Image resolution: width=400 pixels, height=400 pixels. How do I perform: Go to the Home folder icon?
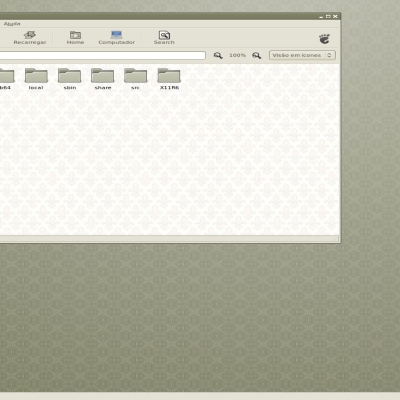[75, 35]
